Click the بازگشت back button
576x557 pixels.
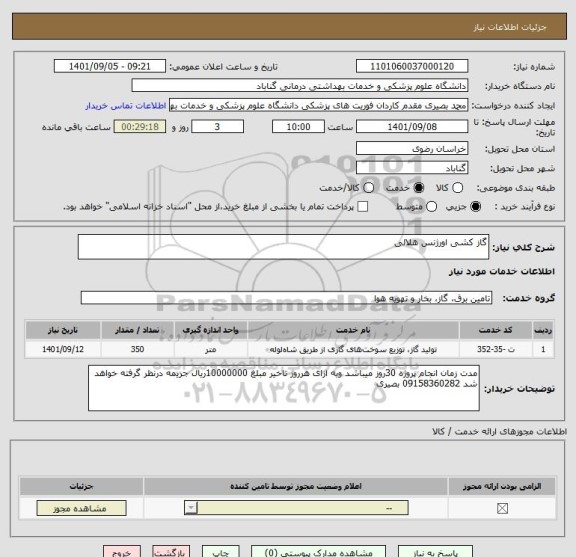tap(171, 552)
